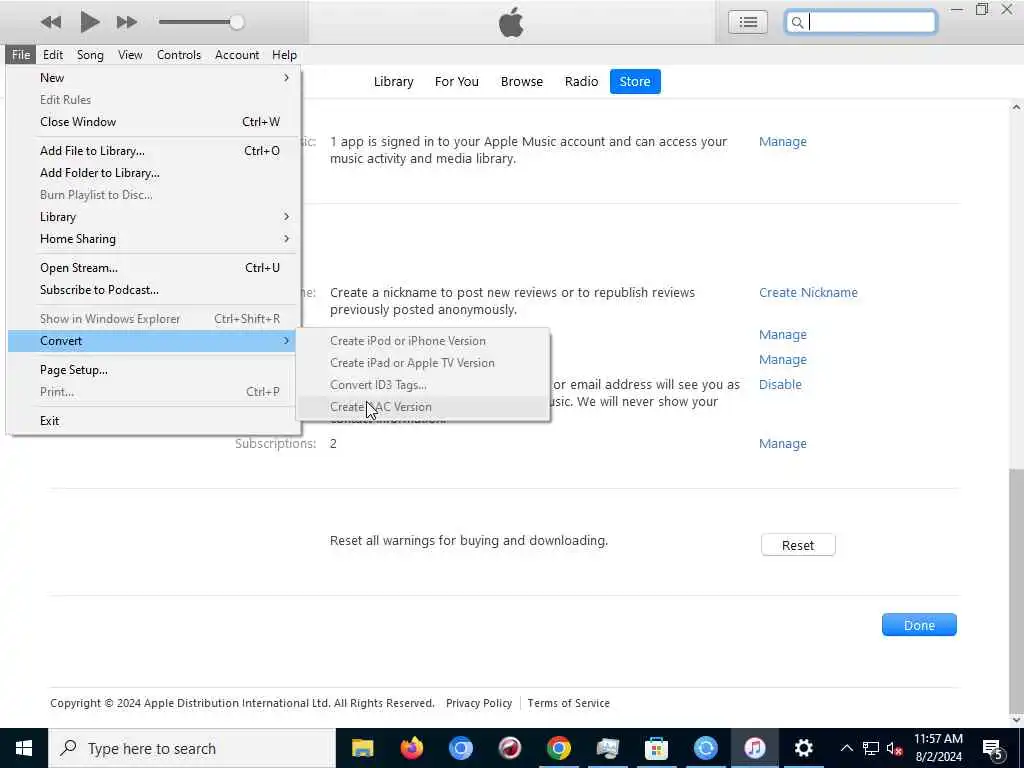1024x768 pixels.
Task: Click the scrollbar up arrow
Action: (1016, 106)
